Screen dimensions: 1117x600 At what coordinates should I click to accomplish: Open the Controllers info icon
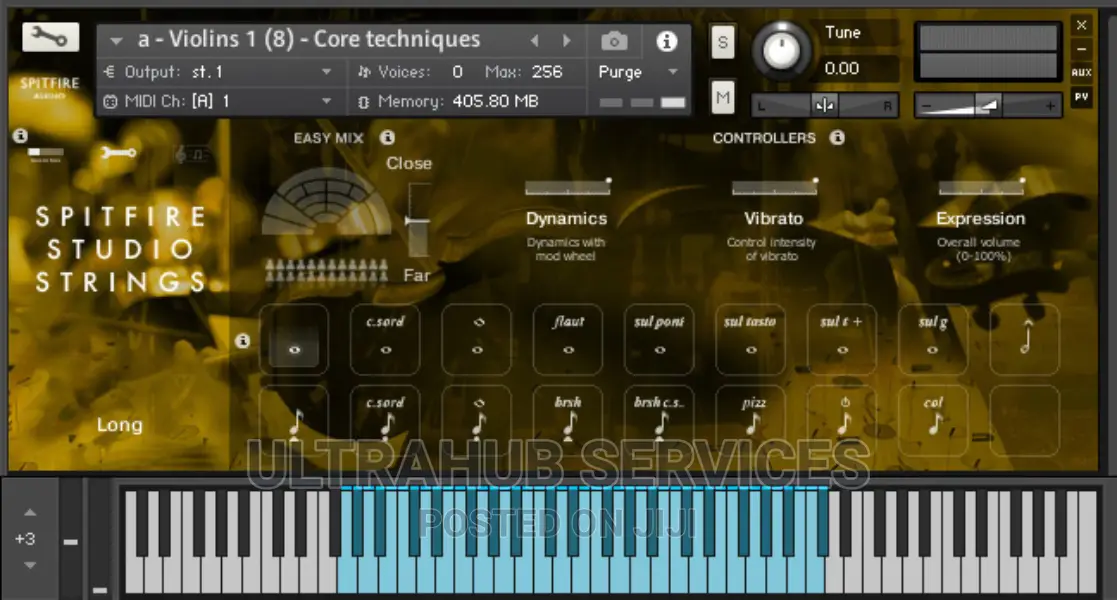(x=837, y=138)
